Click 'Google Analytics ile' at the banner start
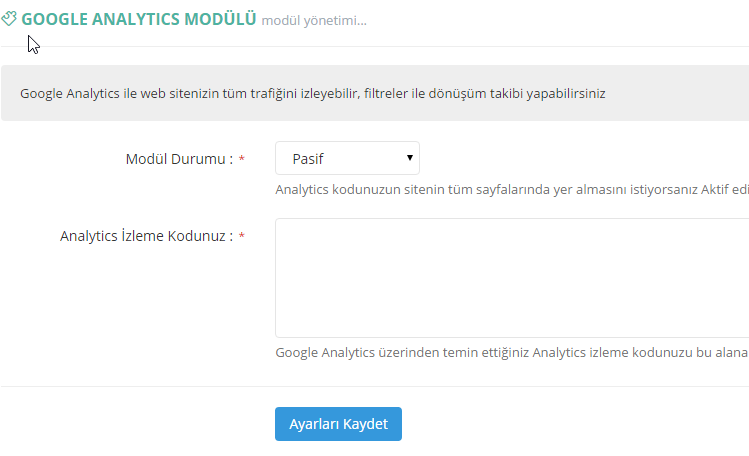Viewport: 749px width, 456px height. coord(81,93)
